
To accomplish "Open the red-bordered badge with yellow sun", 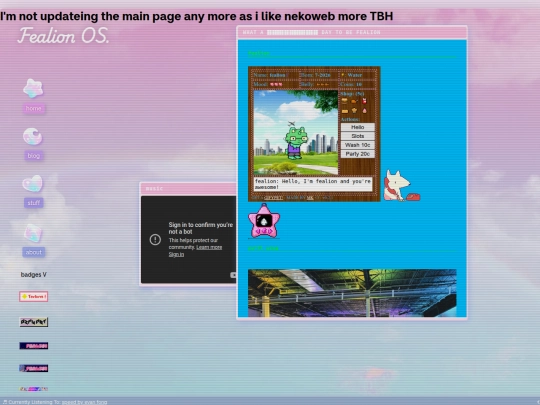I will coord(33,297).
